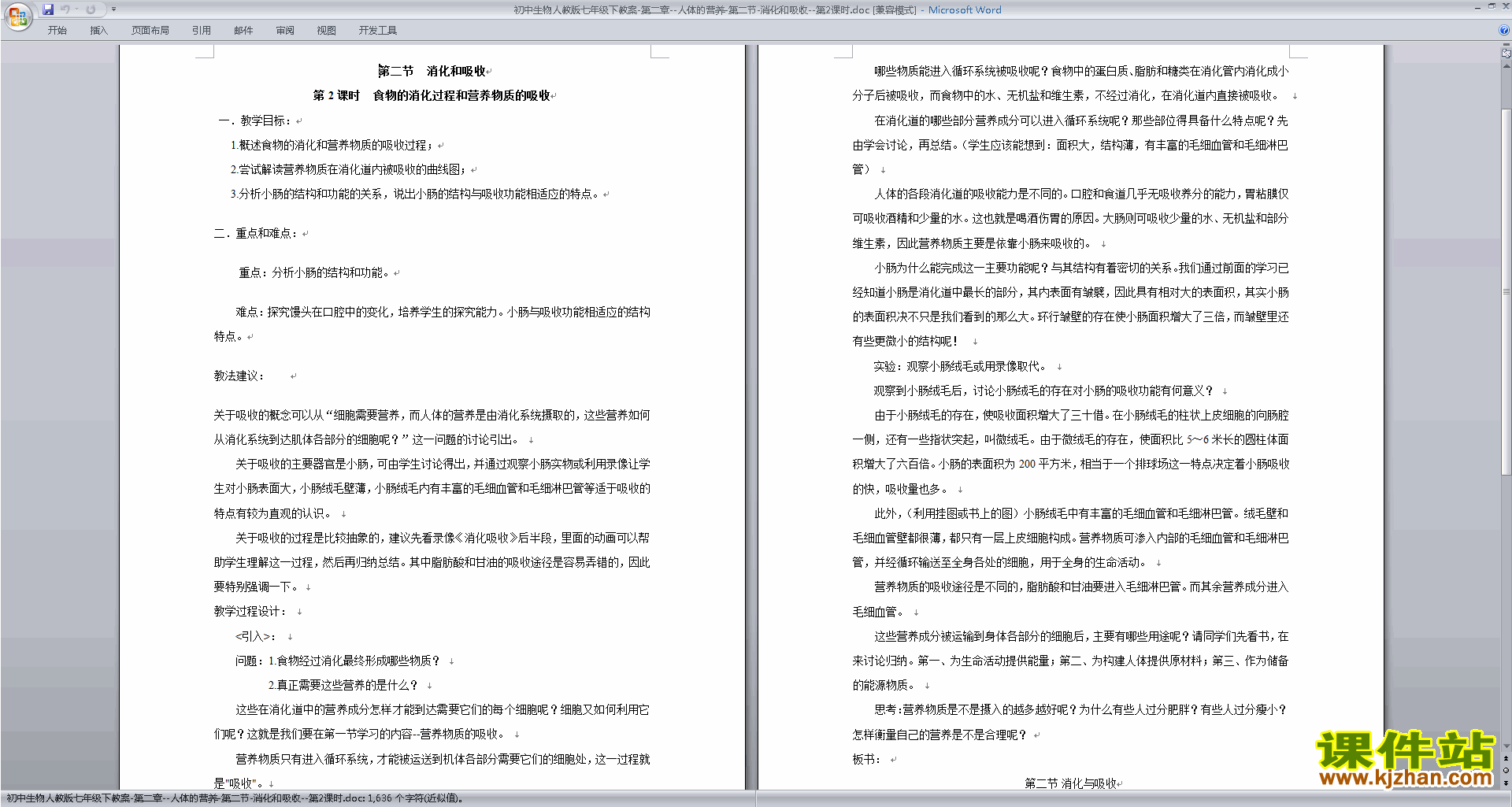This screenshot has width=1512, height=807.
Task: Open Word Help blue question icon
Action: click(x=1503, y=31)
